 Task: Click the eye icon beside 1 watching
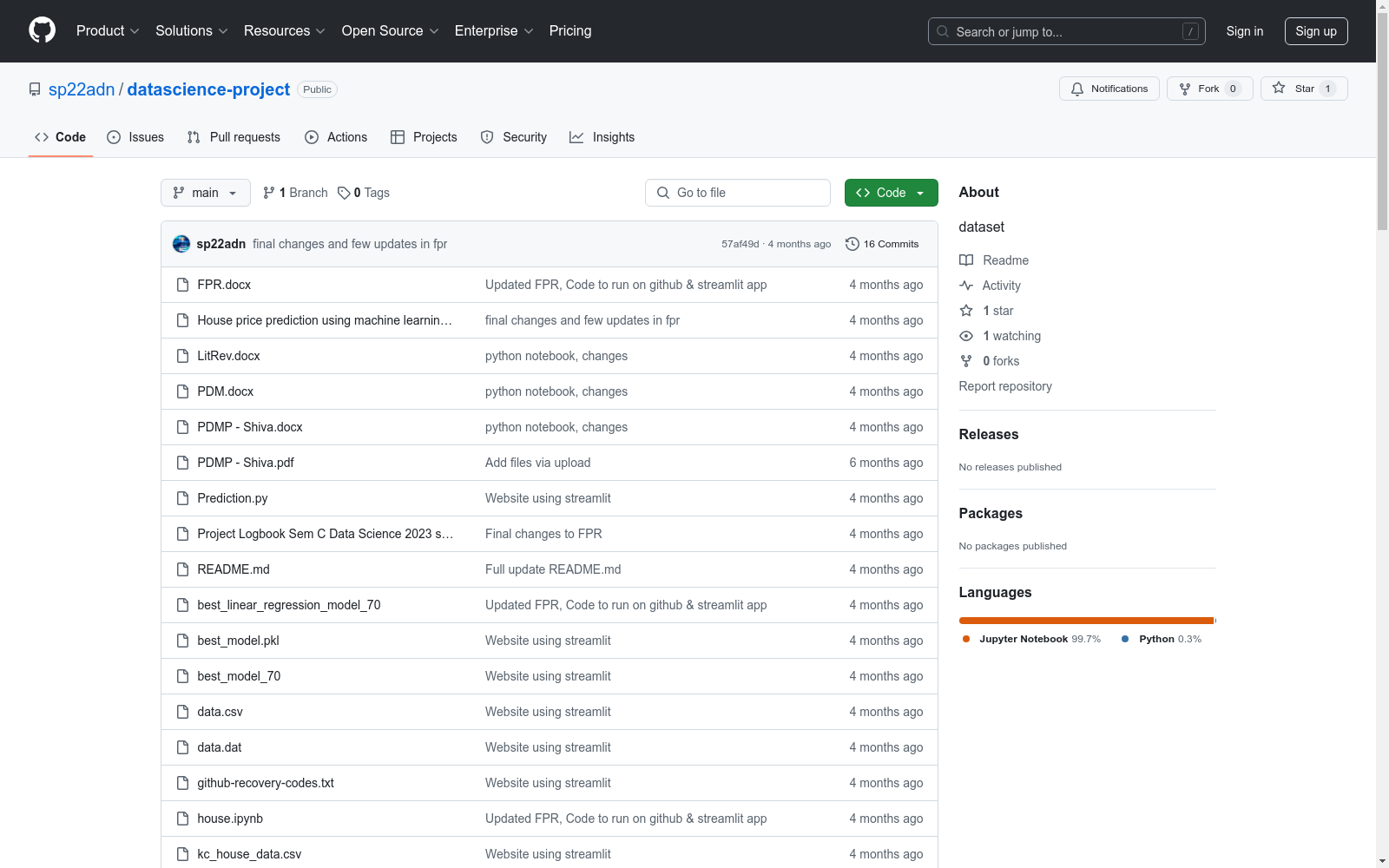(966, 336)
